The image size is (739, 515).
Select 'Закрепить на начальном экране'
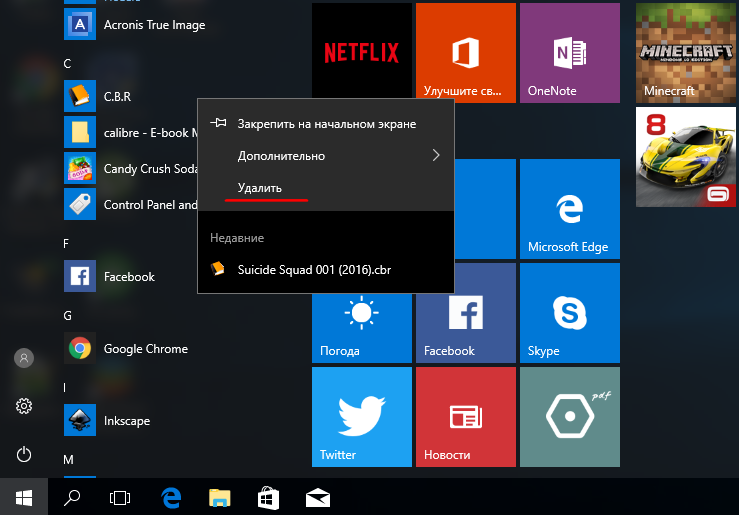coord(326,124)
